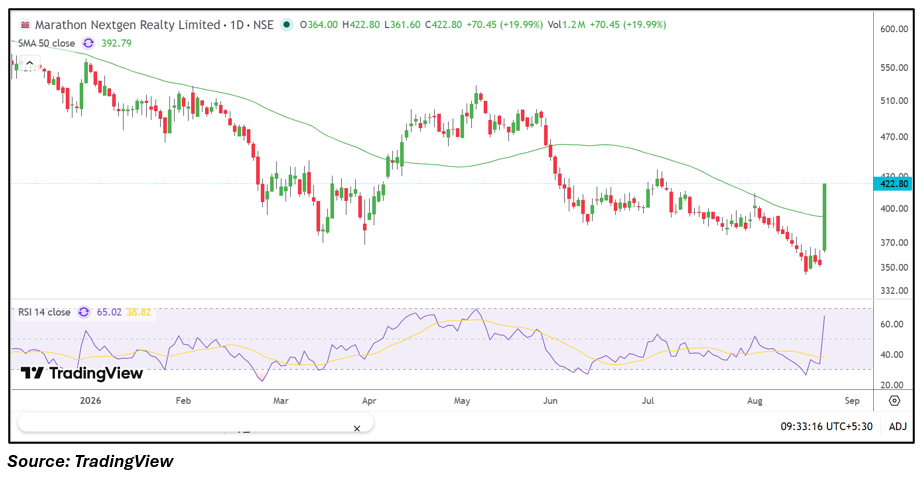Click the 2026 time axis label

(x=90, y=400)
